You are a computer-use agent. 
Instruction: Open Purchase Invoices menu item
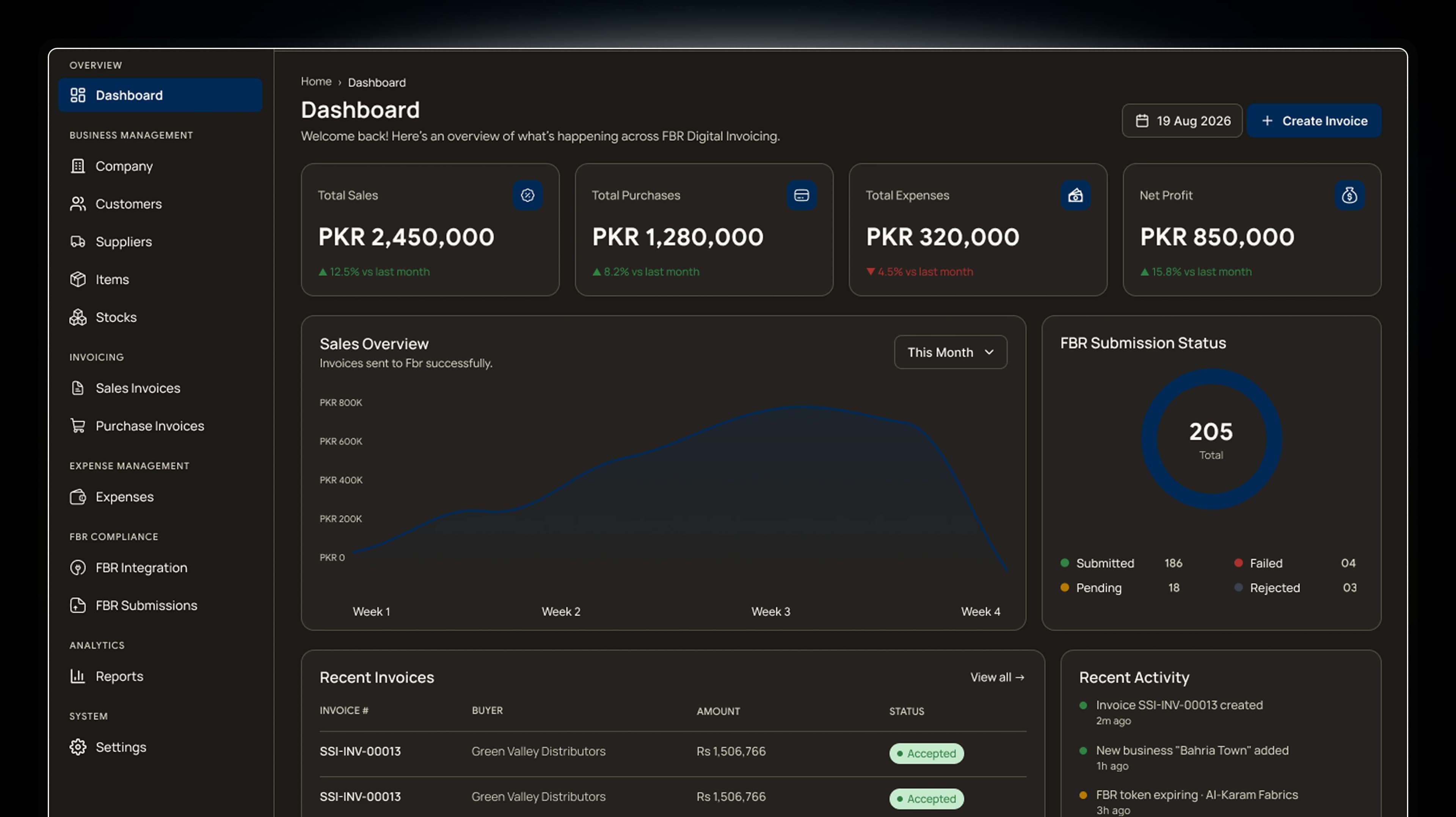pyautogui.click(x=160, y=425)
